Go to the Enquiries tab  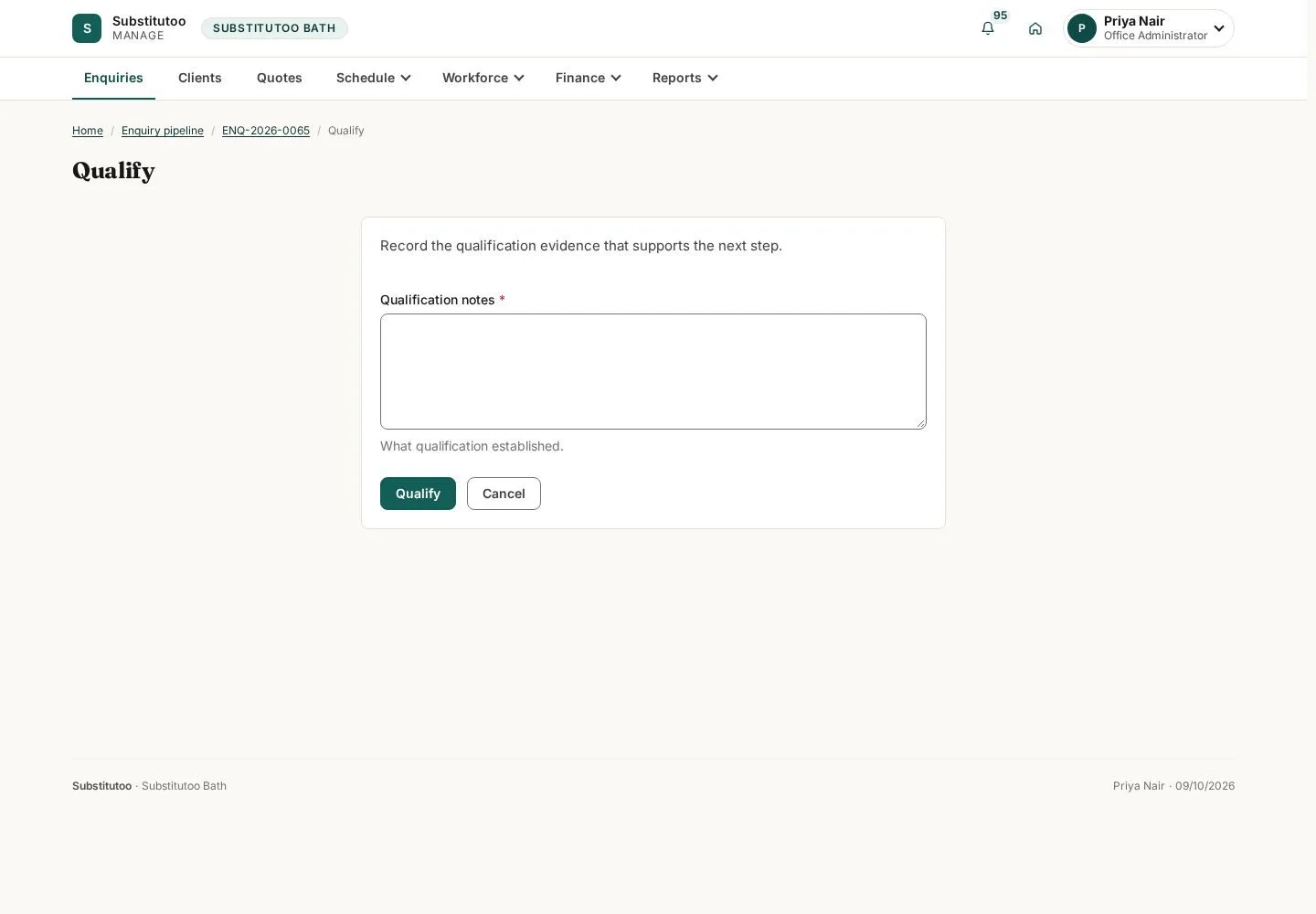tap(113, 78)
